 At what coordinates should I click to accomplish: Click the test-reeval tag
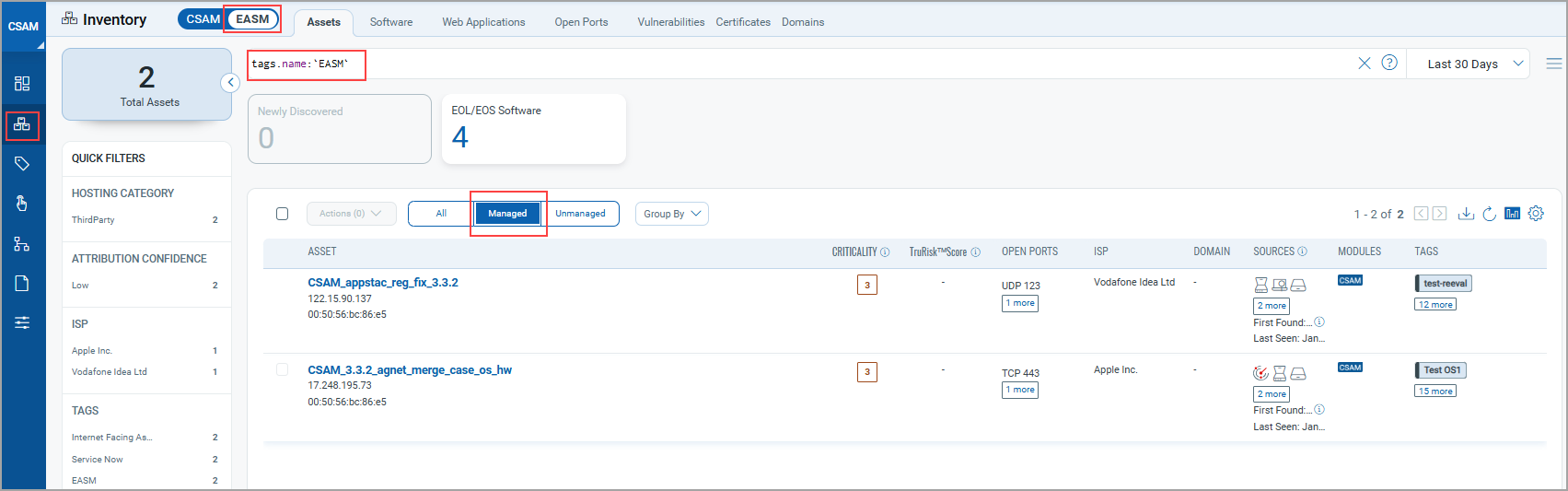(x=1444, y=284)
